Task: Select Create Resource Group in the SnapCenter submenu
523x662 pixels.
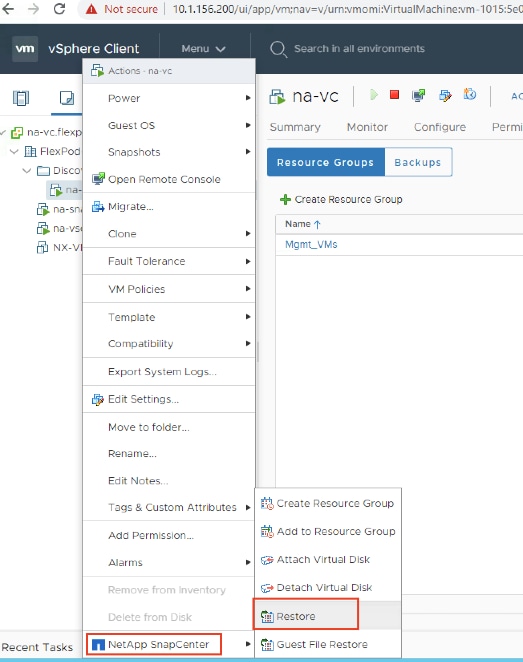Action: pos(335,503)
